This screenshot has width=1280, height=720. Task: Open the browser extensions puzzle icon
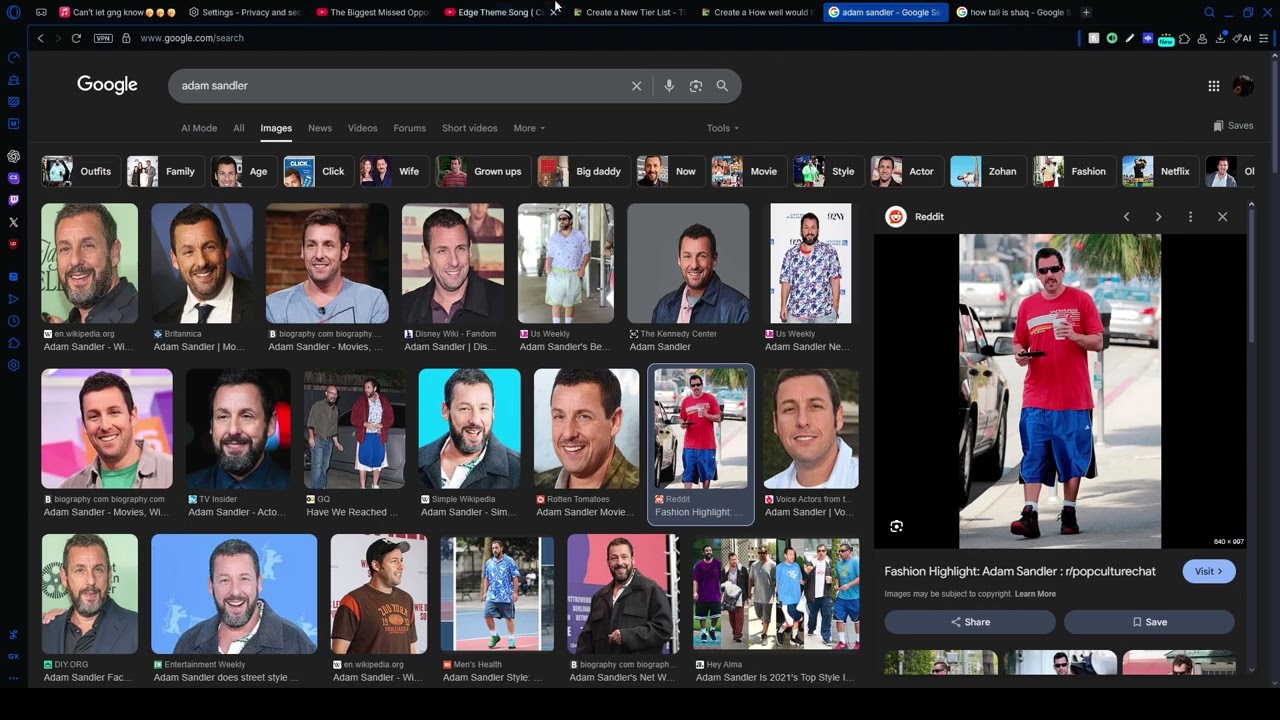click(x=1184, y=38)
